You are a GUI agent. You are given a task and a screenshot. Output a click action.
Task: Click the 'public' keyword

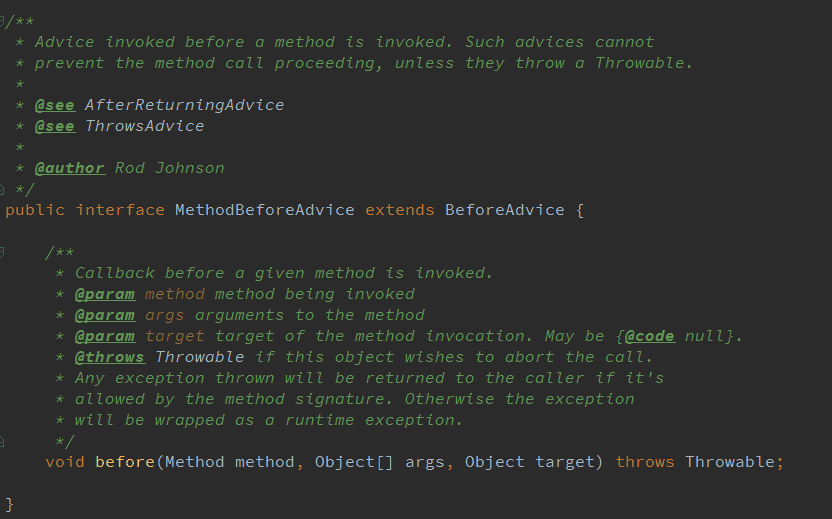[x=35, y=210]
